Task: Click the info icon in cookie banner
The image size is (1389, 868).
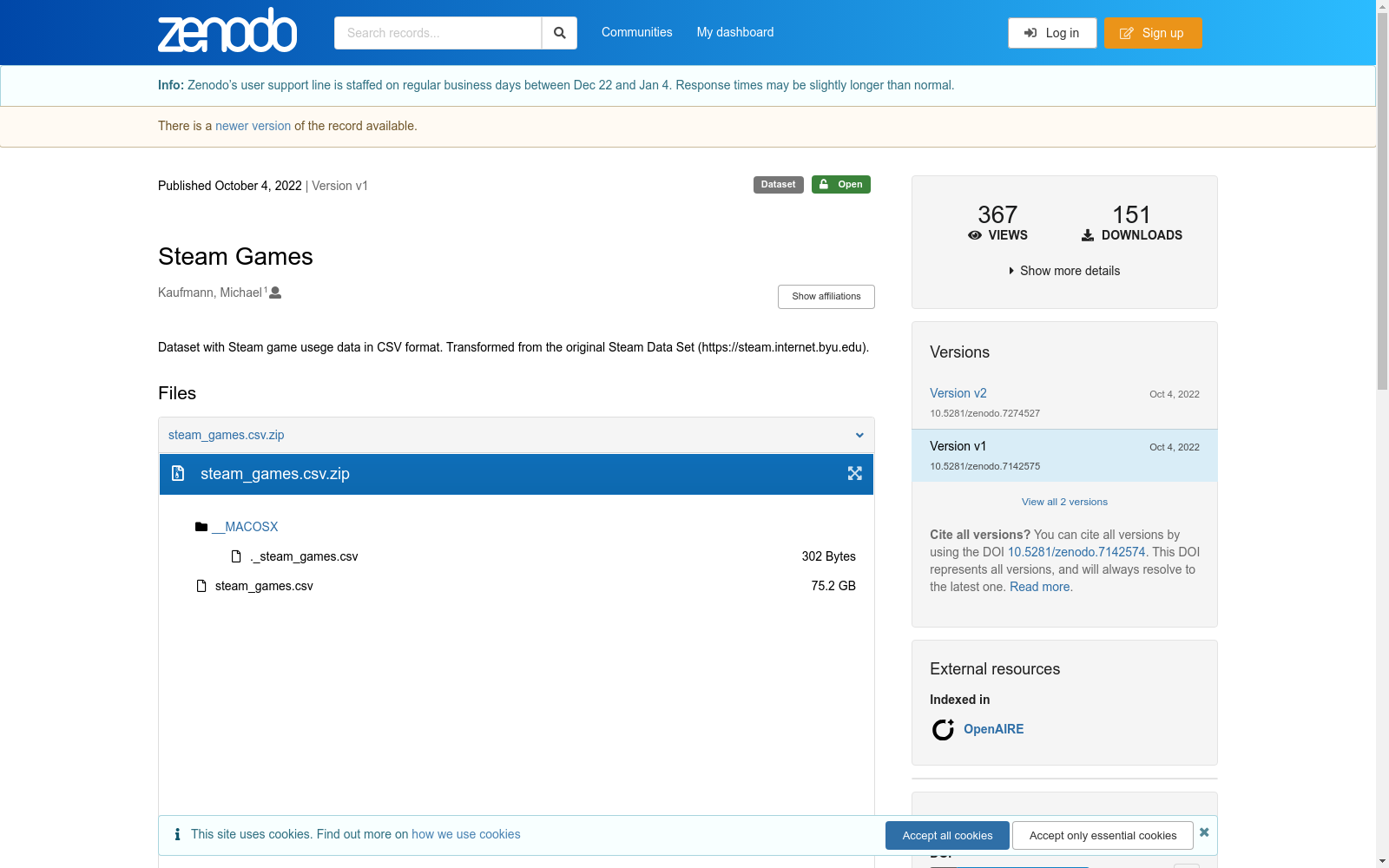Action: (177, 834)
